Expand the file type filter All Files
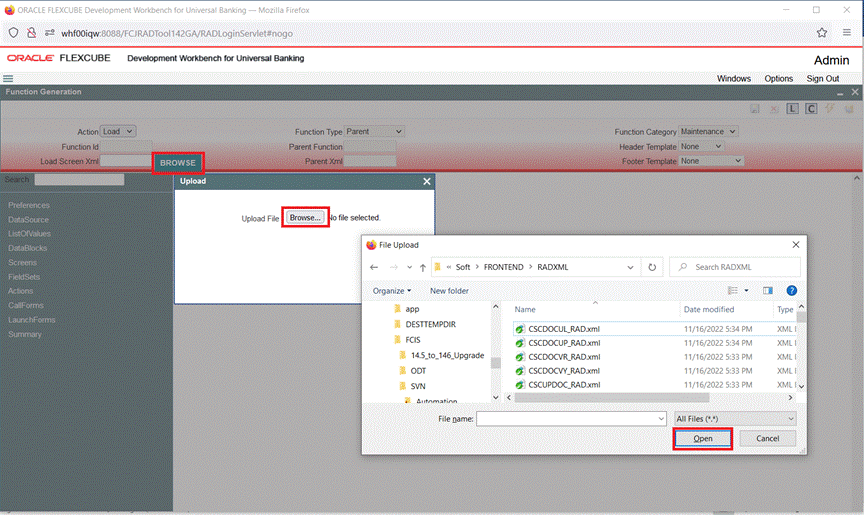The width and height of the screenshot is (864, 515). click(x=735, y=419)
